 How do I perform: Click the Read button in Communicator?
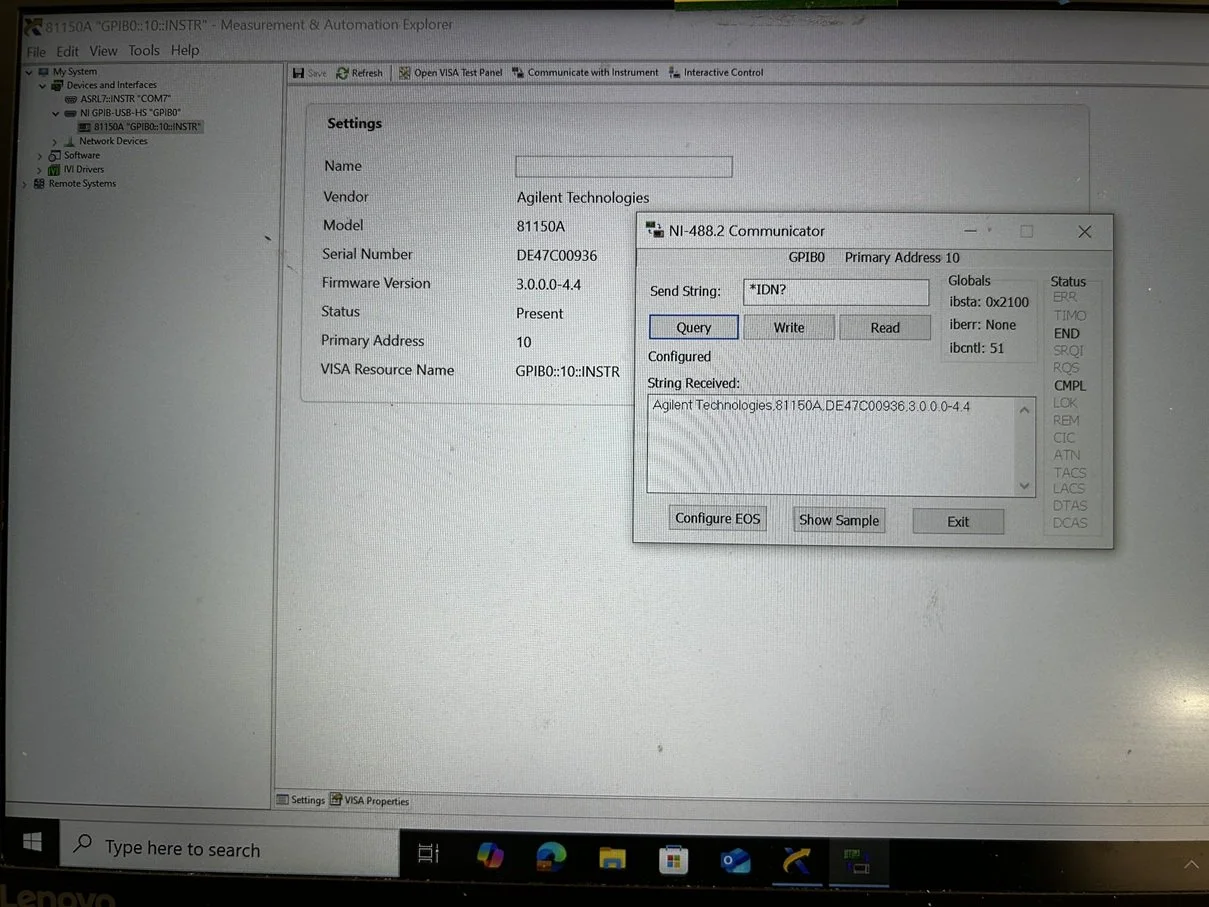[885, 327]
